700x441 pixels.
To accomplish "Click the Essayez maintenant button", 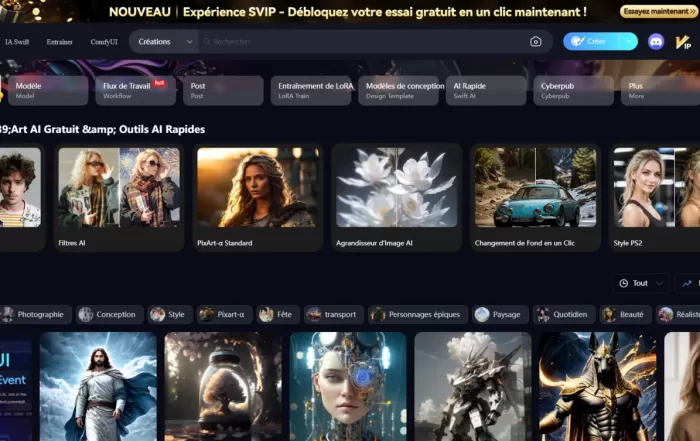I will [x=658, y=12].
